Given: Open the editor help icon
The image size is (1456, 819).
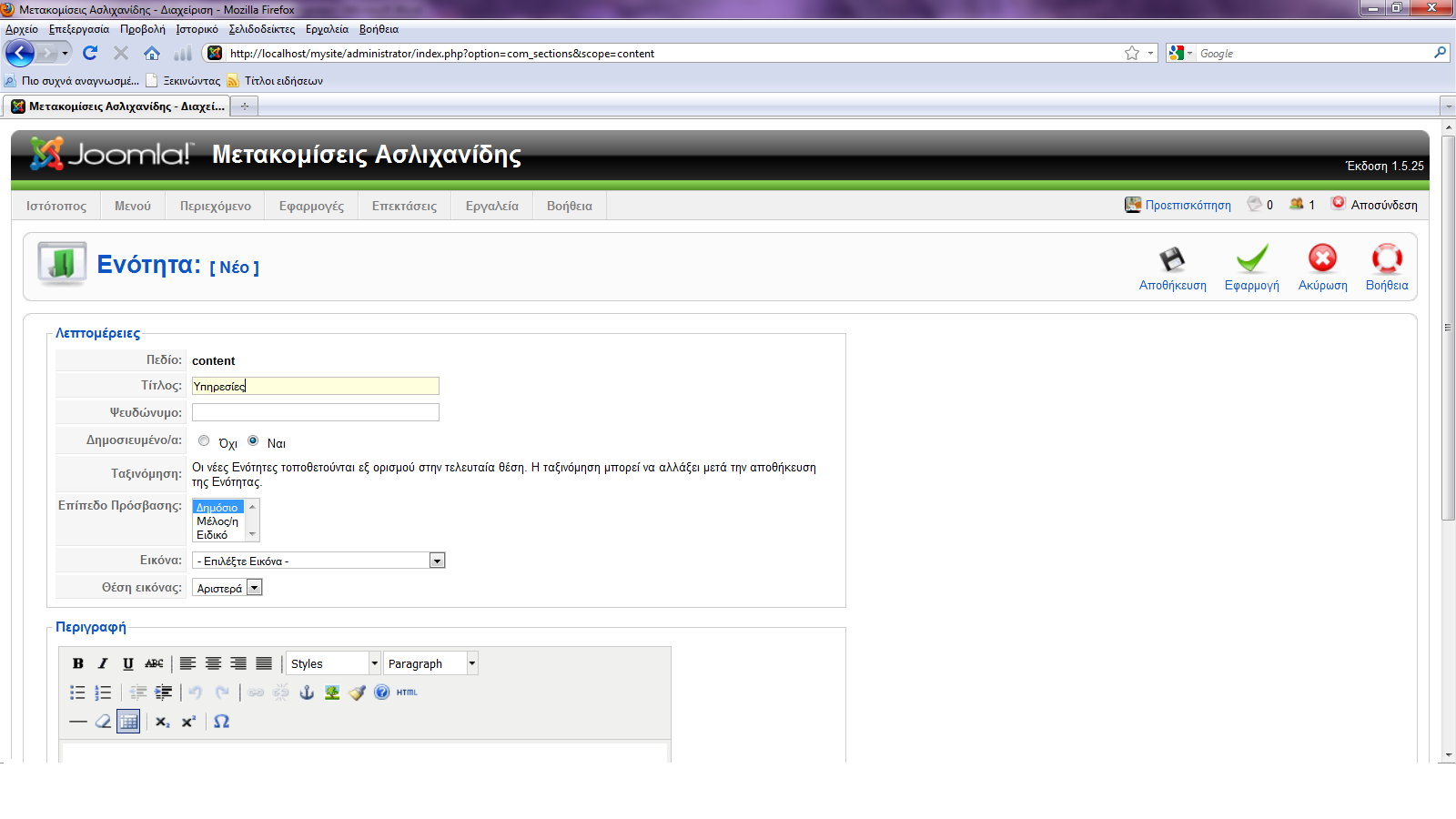Looking at the screenshot, I should 382,693.
